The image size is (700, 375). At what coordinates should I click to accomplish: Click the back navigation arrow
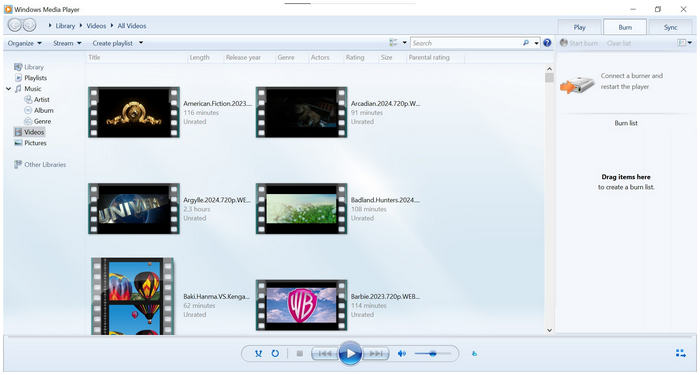[15, 25]
